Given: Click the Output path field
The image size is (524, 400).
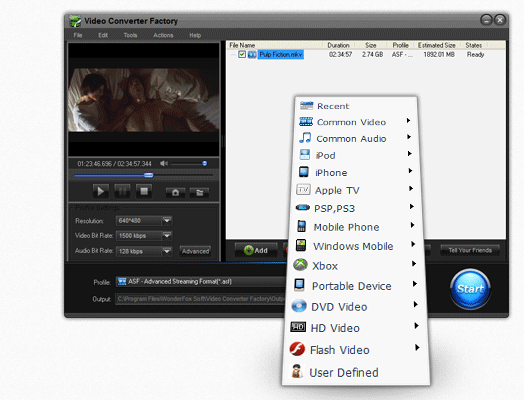Looking at the screenshot, I should point(201,298).
